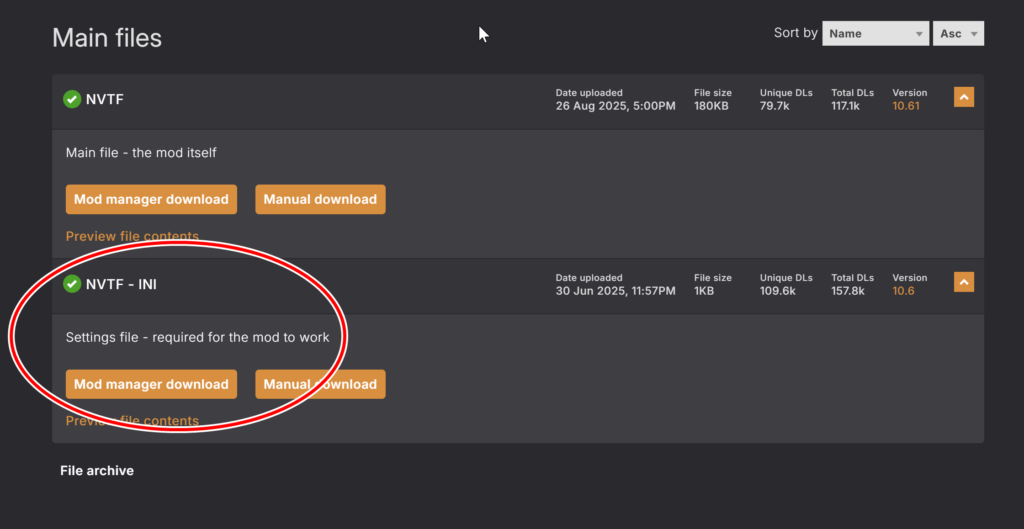Click the NVTF file title
Viewport: 1024px width, 529px height.
click(x=105, y=99)
